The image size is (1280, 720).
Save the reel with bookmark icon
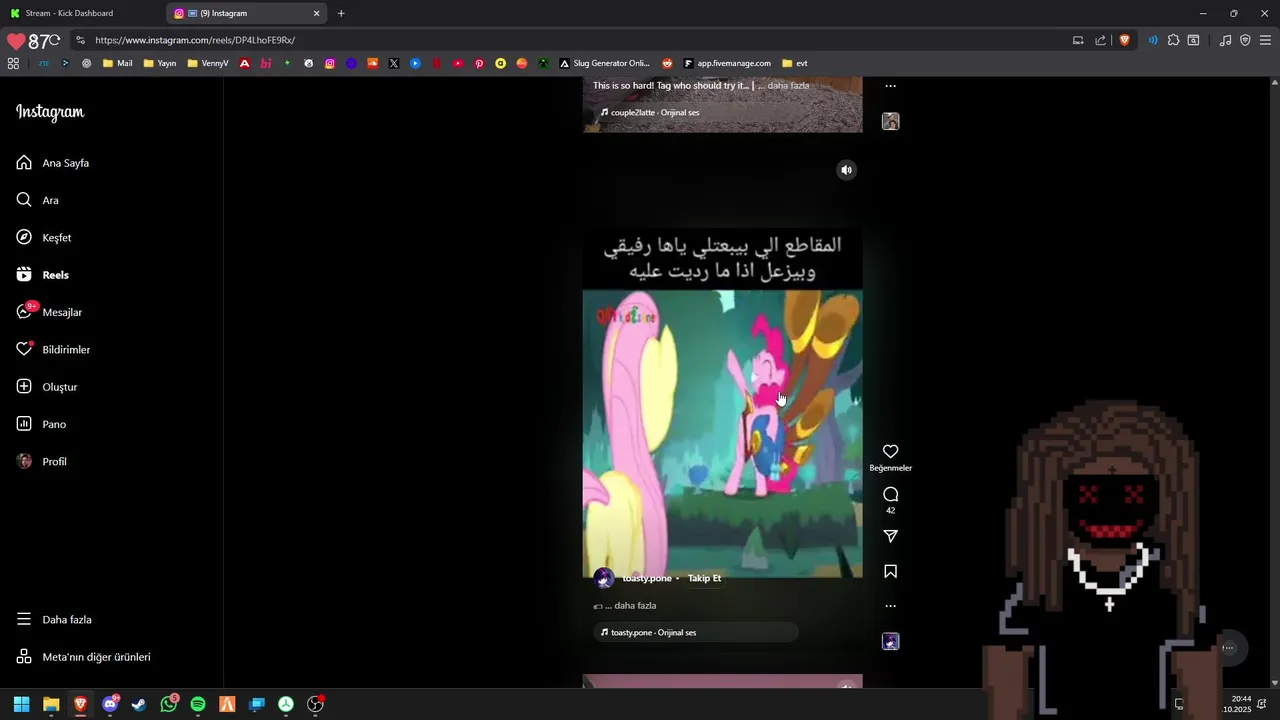(x=890, y=572)
